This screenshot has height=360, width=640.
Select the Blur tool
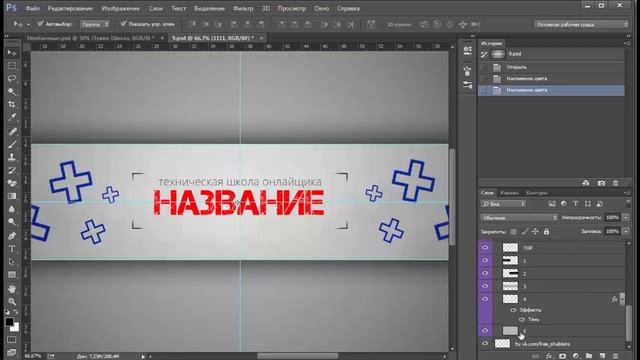point(12,209)
